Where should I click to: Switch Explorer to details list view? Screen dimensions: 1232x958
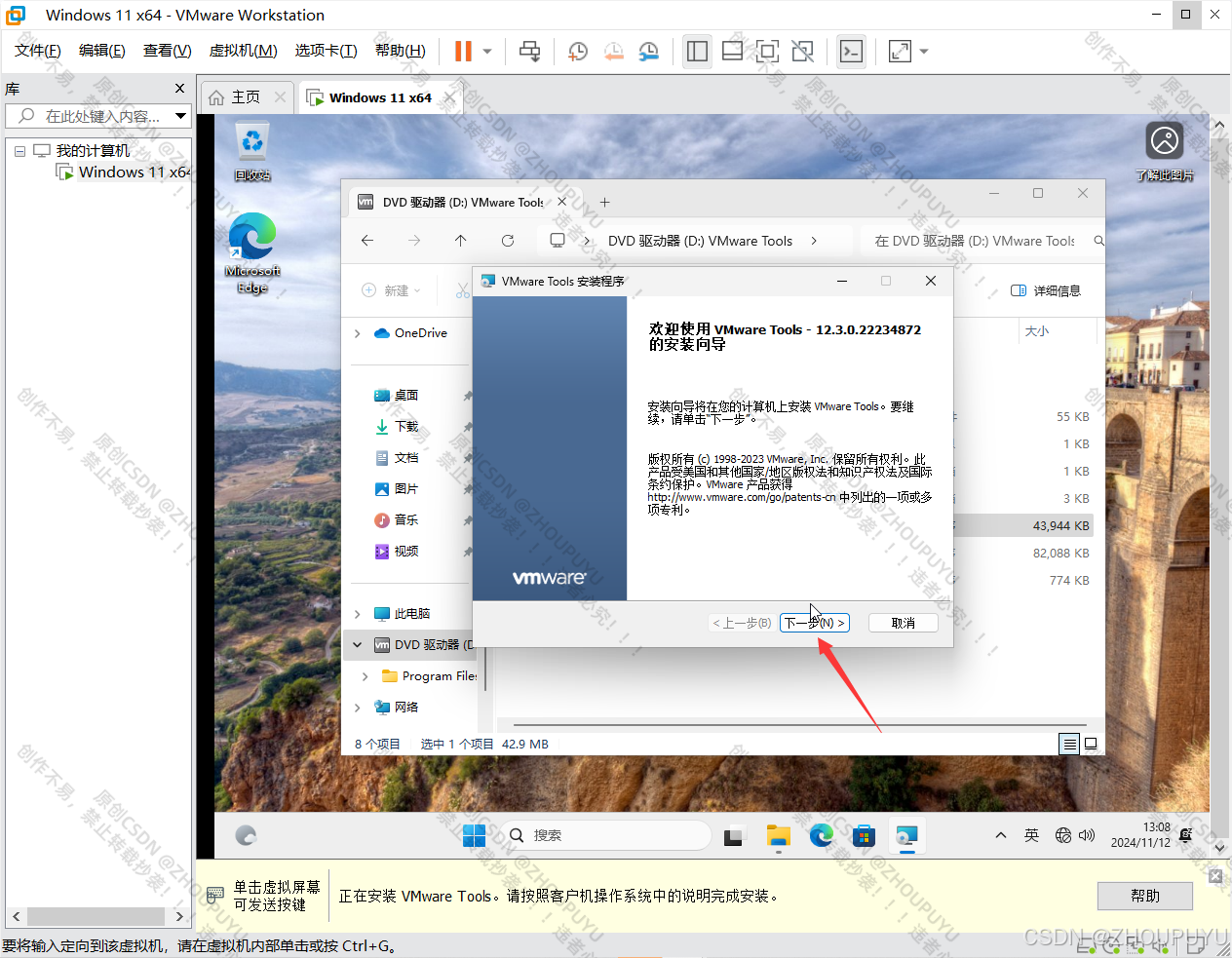pos(1069,744)
